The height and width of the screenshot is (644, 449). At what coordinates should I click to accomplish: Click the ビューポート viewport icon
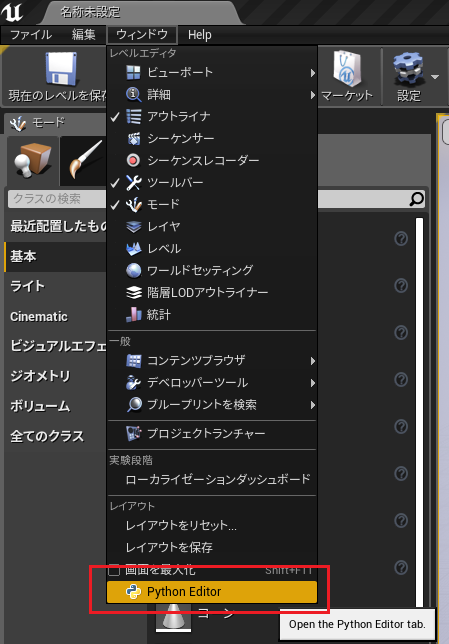pos(133,73)
